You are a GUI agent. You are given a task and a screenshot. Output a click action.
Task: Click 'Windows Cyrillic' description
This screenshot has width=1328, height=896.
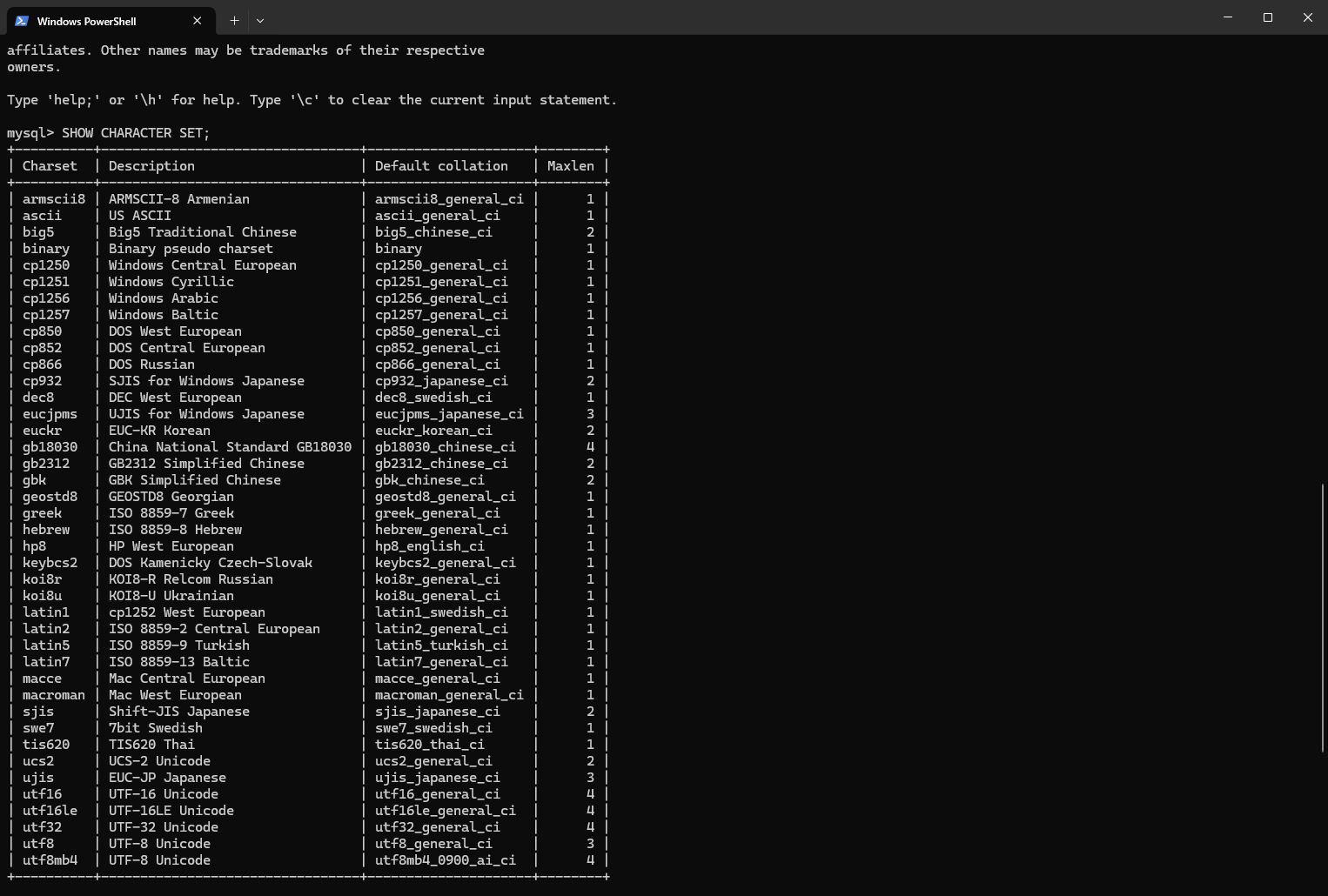171,282
